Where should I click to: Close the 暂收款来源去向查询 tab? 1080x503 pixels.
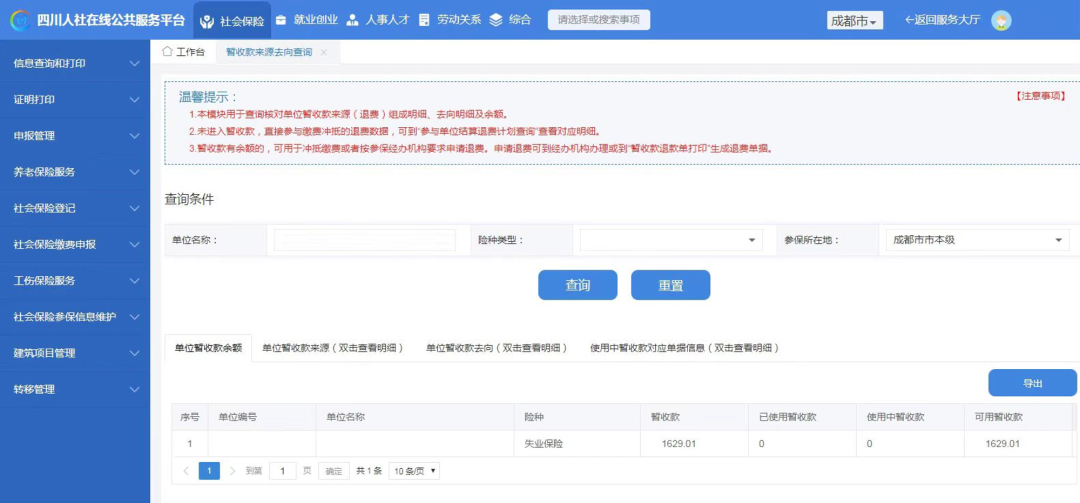tap(324, 52)
